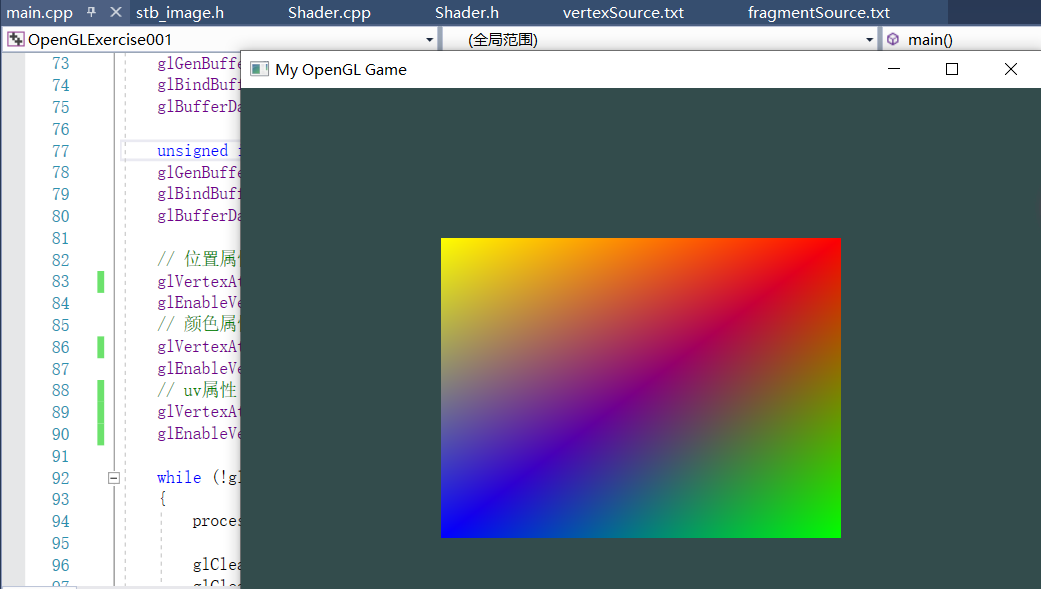The image size is (1041, 589).
Task: Click the 'proces' code on line 94
Action: click(x=216, y=521)
